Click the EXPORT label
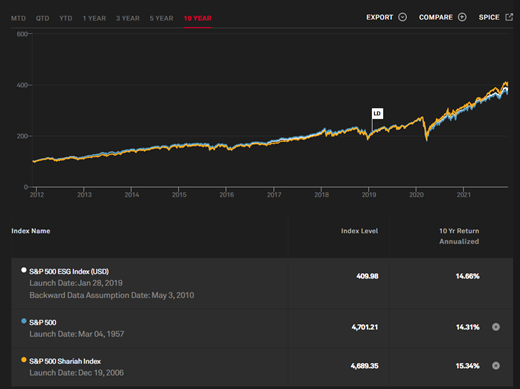 coord(380,17)
